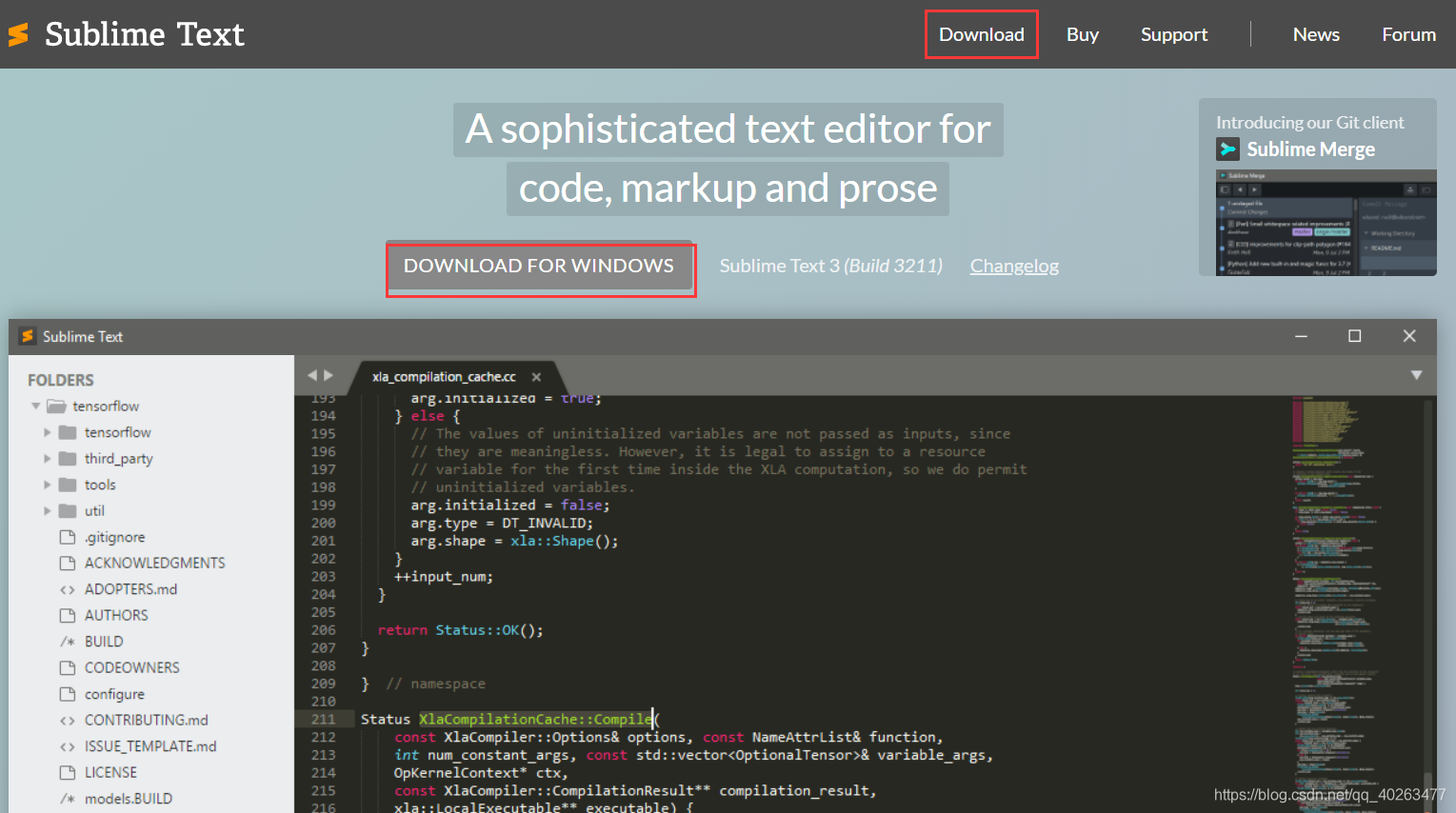The image size is (1456, 813).
Task: Open the CODEOWNERS file
Action: click(131, 668)
